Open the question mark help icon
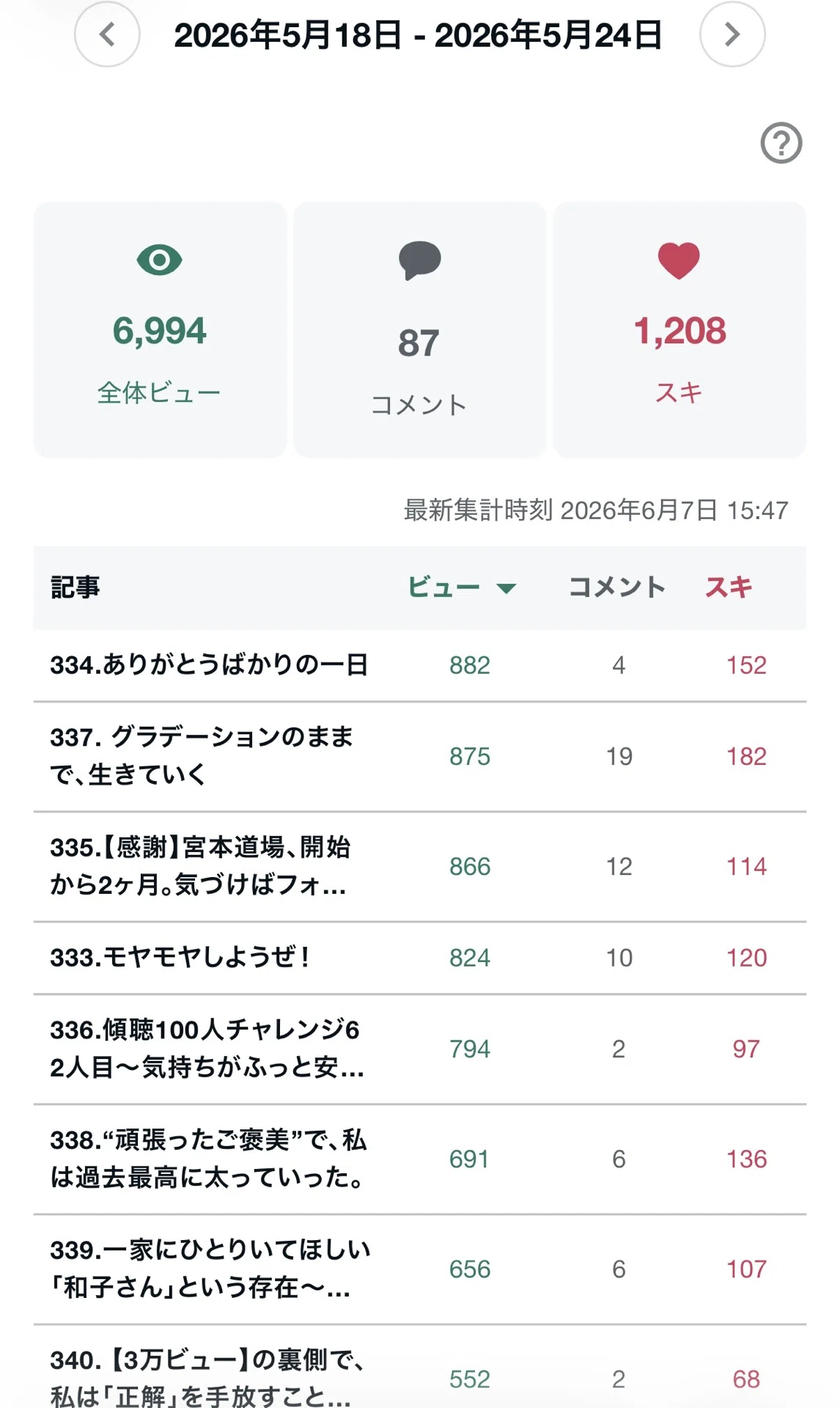The image size is (840, 1408). coord(781,142)
